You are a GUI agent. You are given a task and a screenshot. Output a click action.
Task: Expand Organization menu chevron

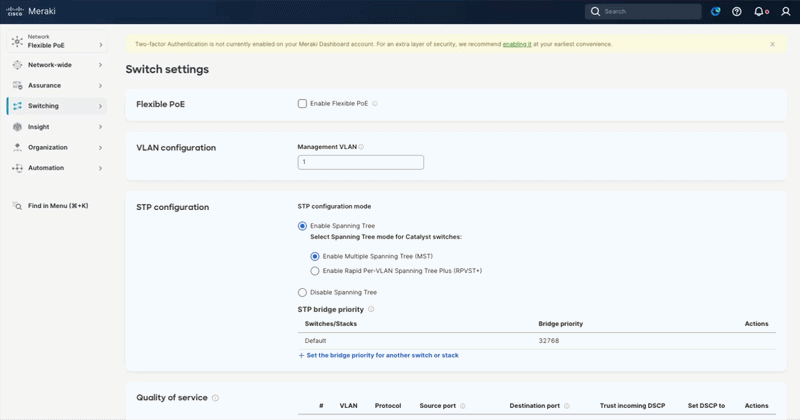click(x=101, y=147)
